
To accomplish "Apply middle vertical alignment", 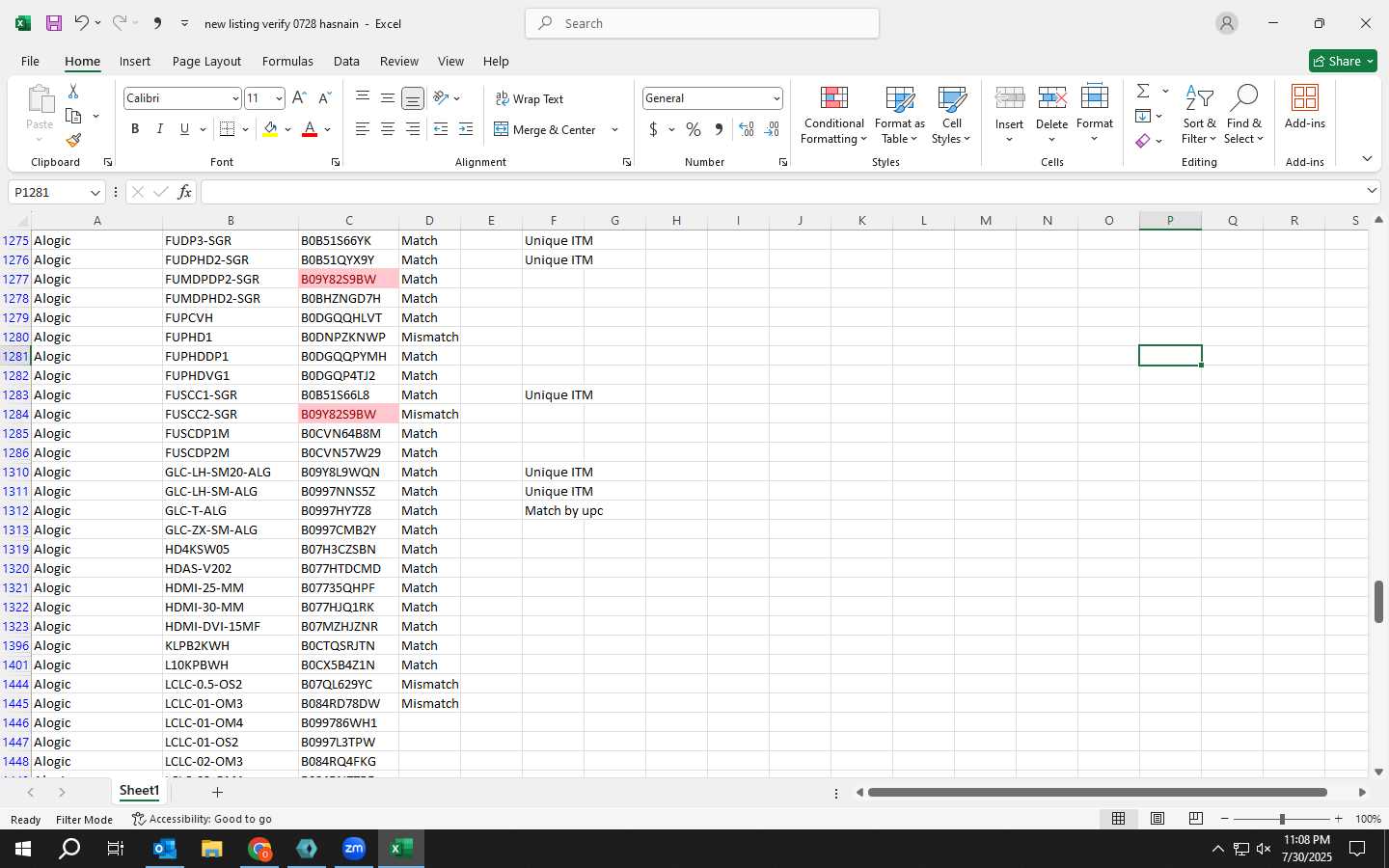I will pos(388,97).
